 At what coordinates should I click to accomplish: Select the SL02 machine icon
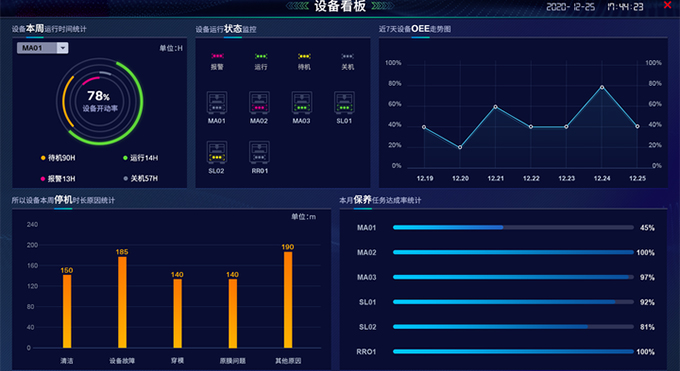(x=217, y=152)
